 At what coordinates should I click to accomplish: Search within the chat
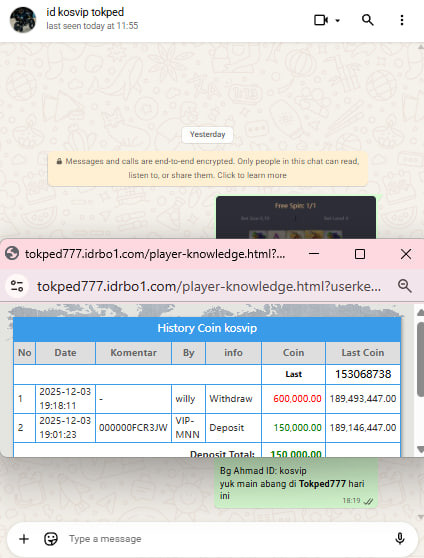pyautogui.click(x=368, y=20)
